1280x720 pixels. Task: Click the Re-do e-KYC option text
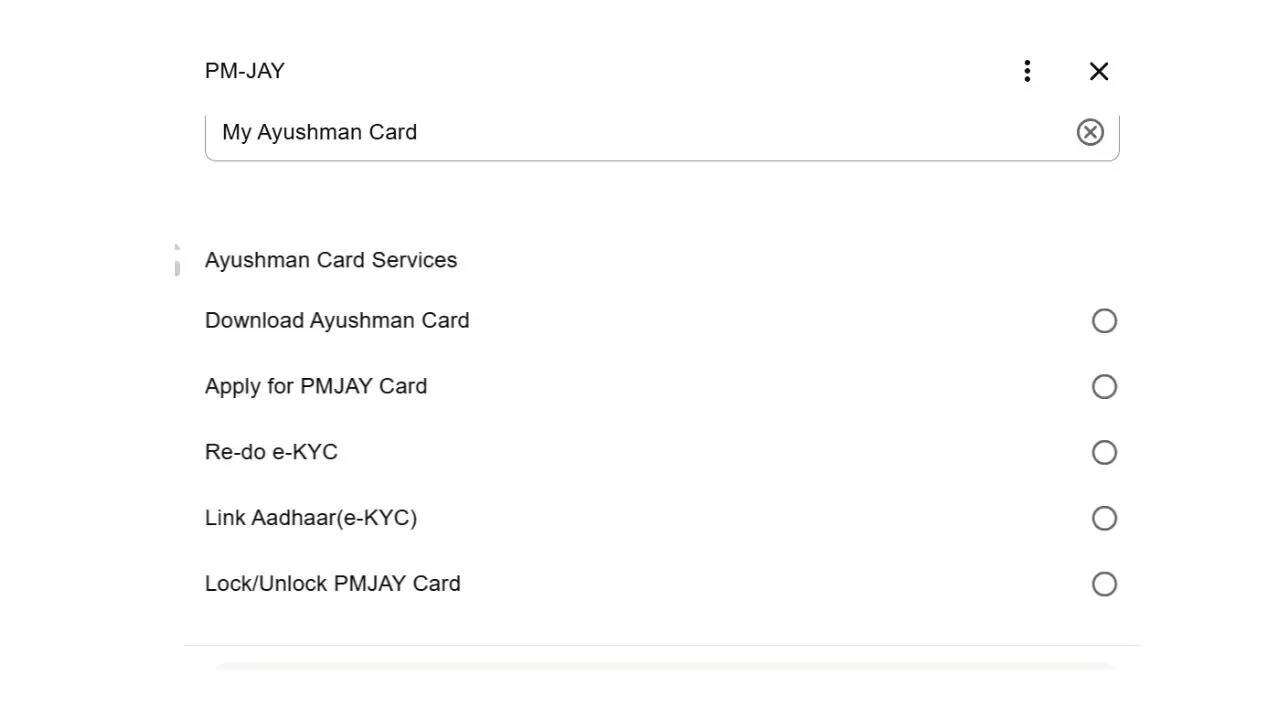pyautogui.click(x=271, y=452)
